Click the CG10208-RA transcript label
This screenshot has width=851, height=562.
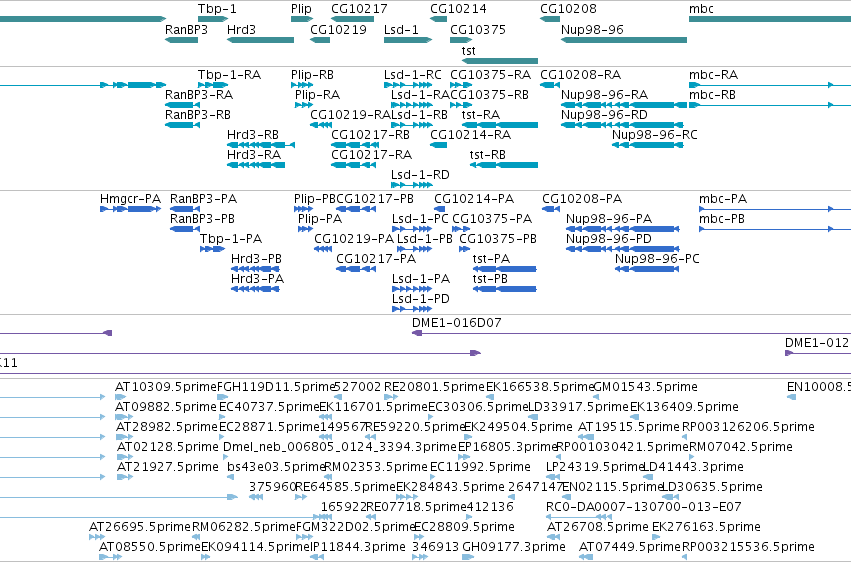(580, 75)
